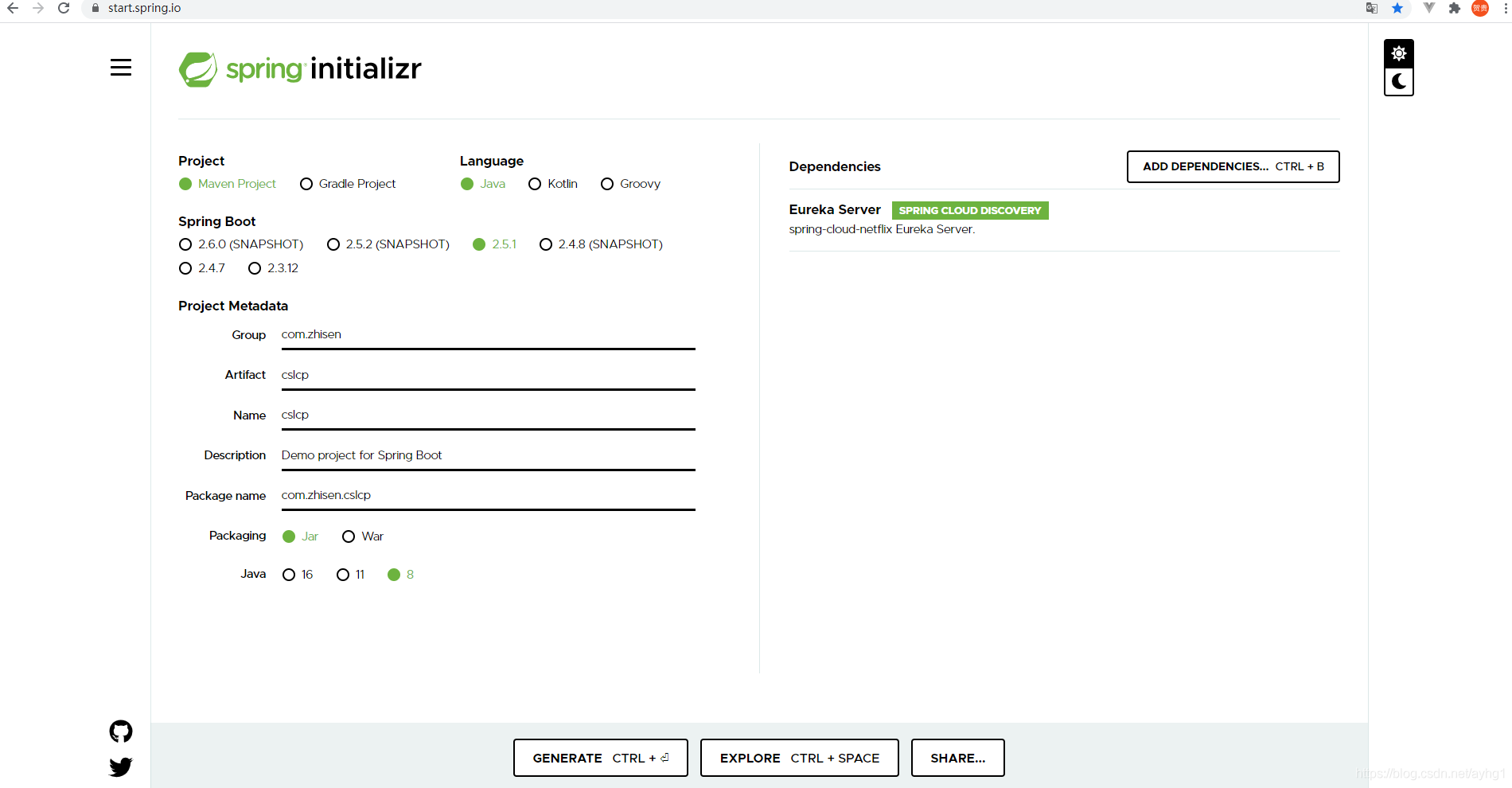Choose Spring Boot 2.3.12

pyautogui.click(x=274, y=268)
